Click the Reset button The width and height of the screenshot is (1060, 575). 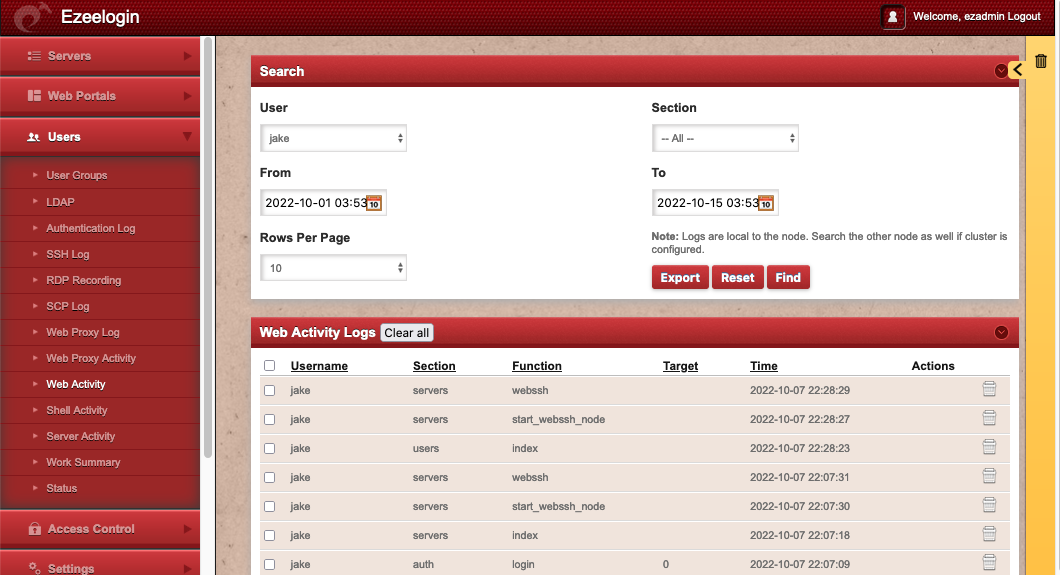(738, 278)
